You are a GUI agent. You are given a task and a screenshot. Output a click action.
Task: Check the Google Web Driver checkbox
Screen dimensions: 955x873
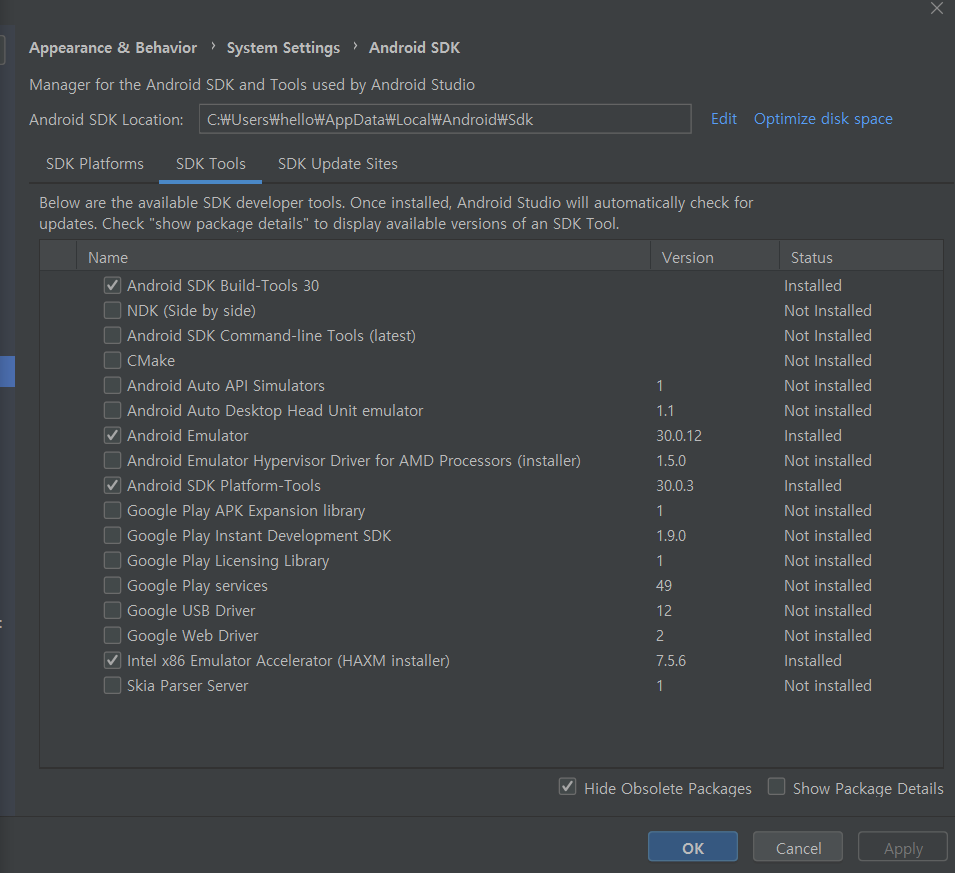[112, 635]
